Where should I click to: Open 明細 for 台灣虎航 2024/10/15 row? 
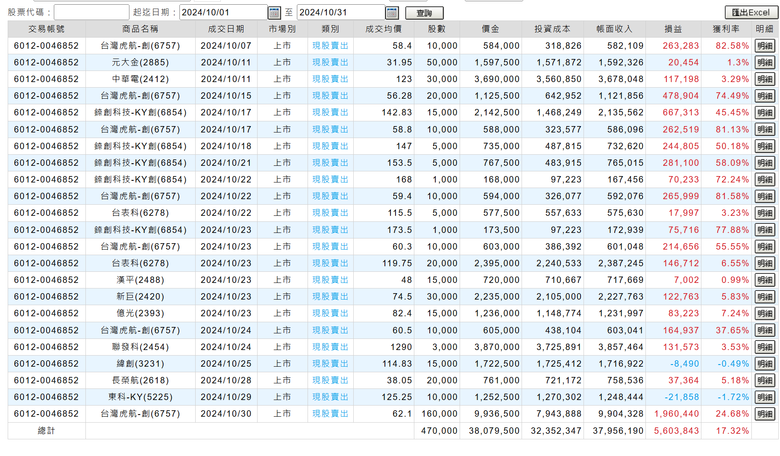[x=765, y=96]
